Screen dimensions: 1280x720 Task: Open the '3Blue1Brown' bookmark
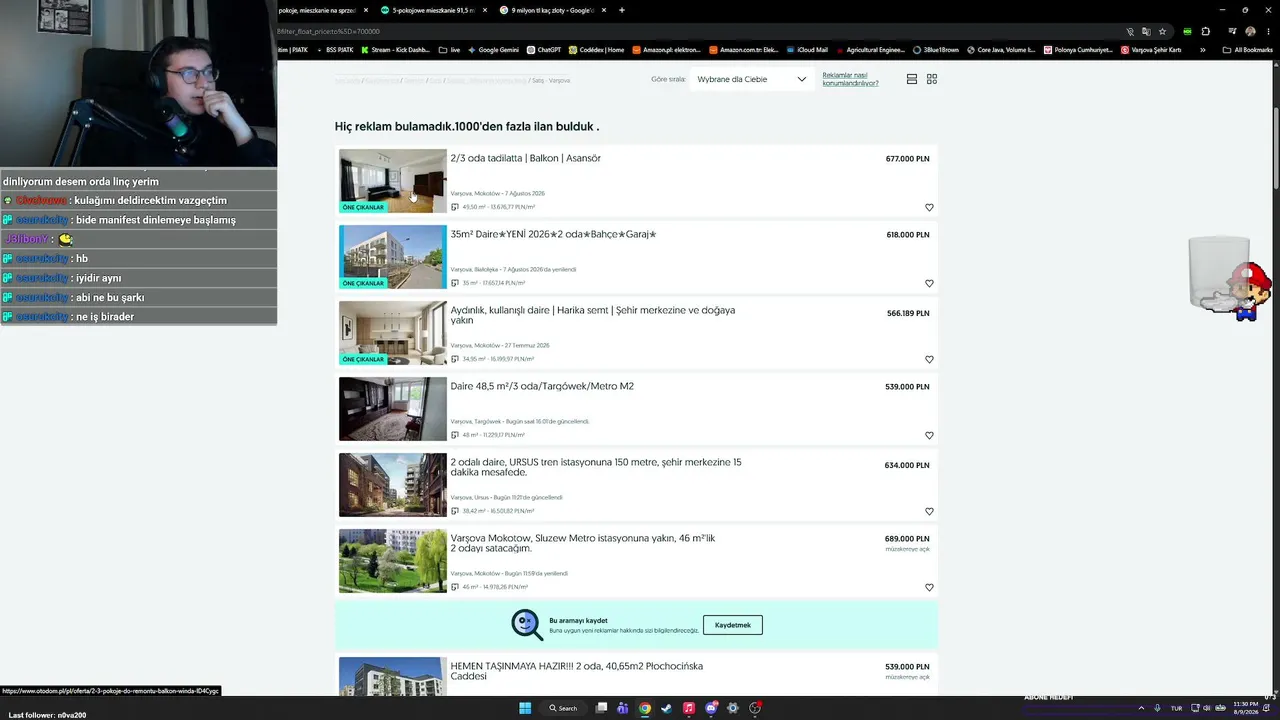coord(936,50)
